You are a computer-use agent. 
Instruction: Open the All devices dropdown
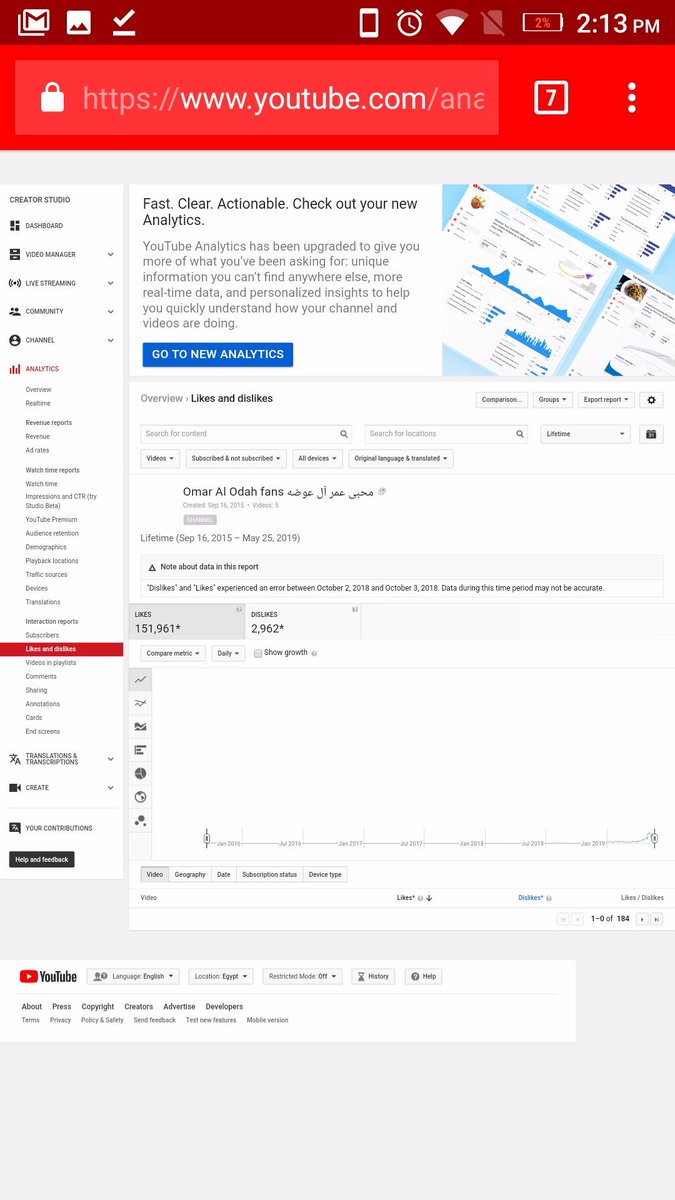(318, 458)
